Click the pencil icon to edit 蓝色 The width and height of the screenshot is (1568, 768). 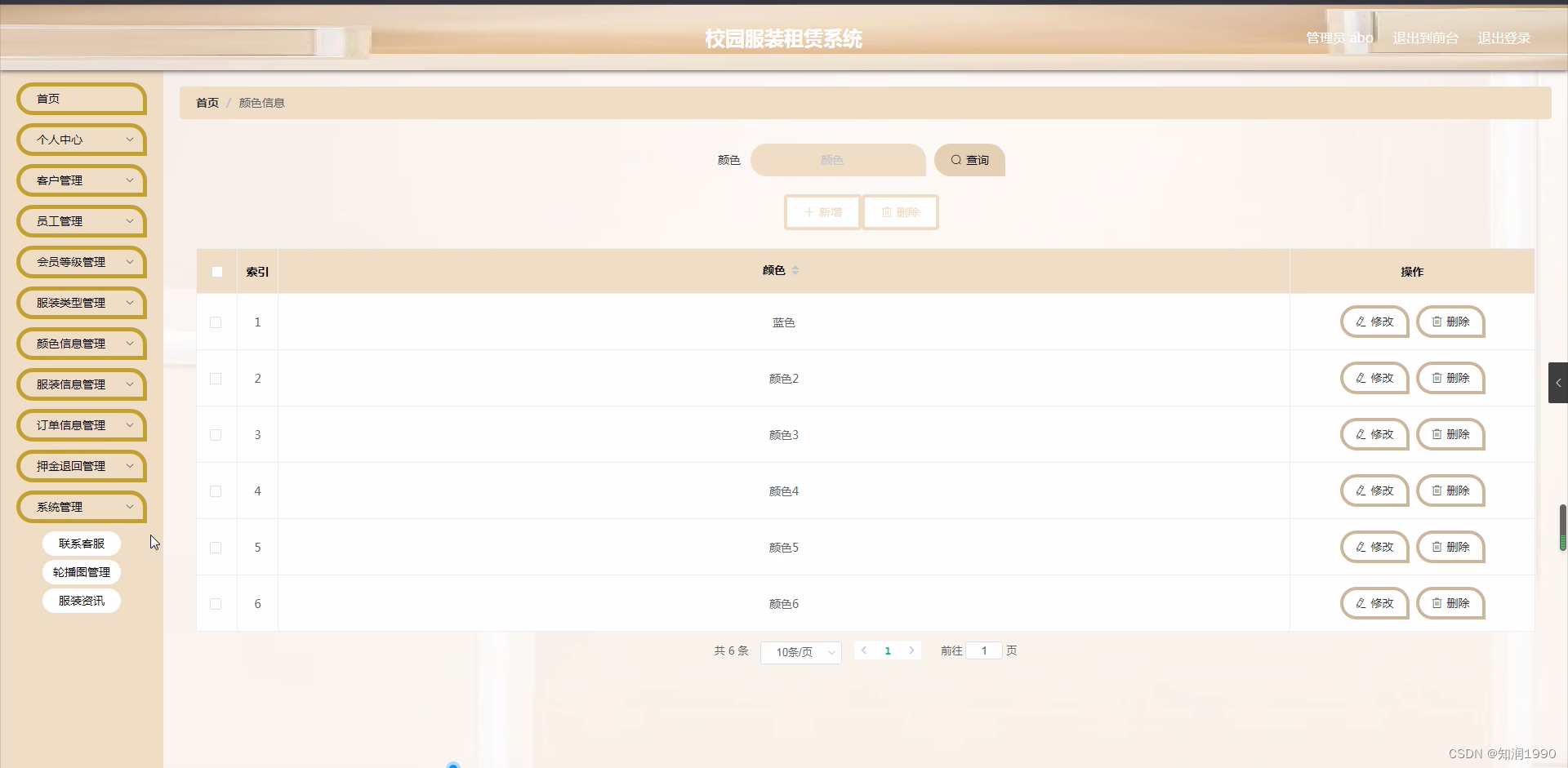pos(1360,322)
